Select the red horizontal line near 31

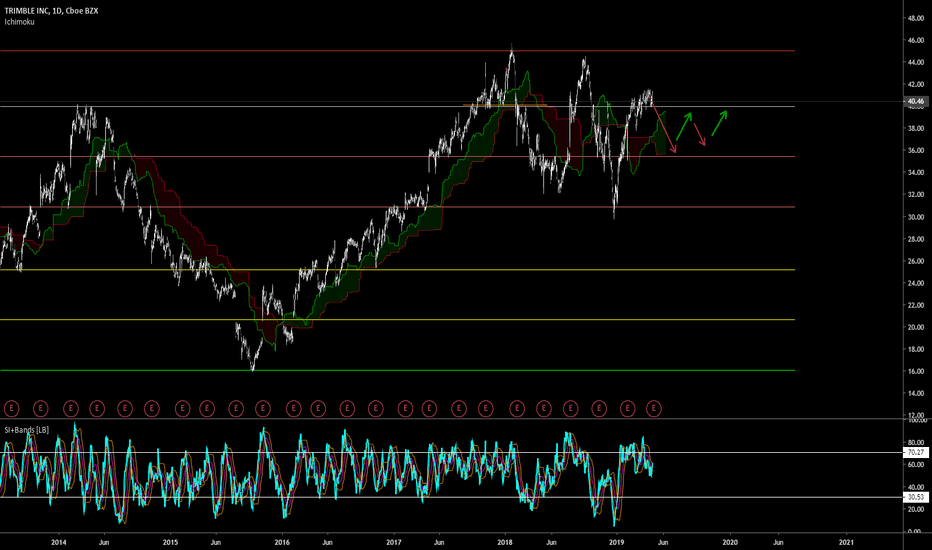click(397, 207)
